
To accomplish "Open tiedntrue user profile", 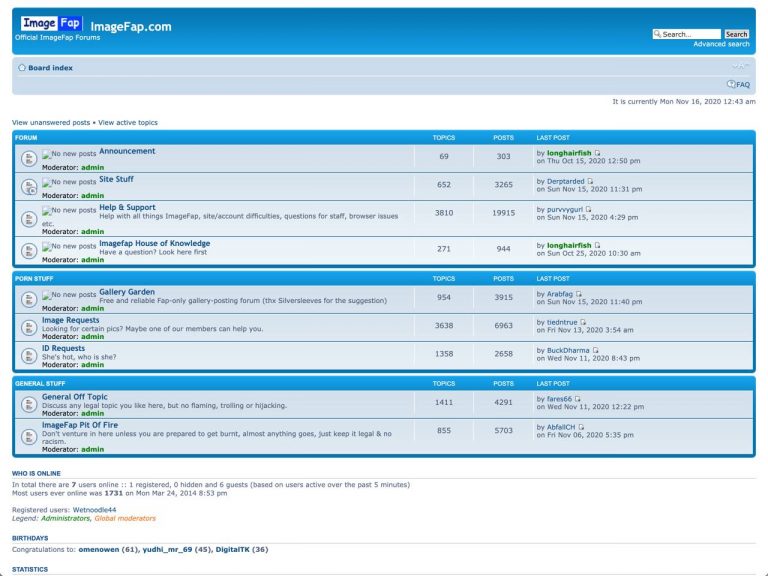I will tap(562, 322).
